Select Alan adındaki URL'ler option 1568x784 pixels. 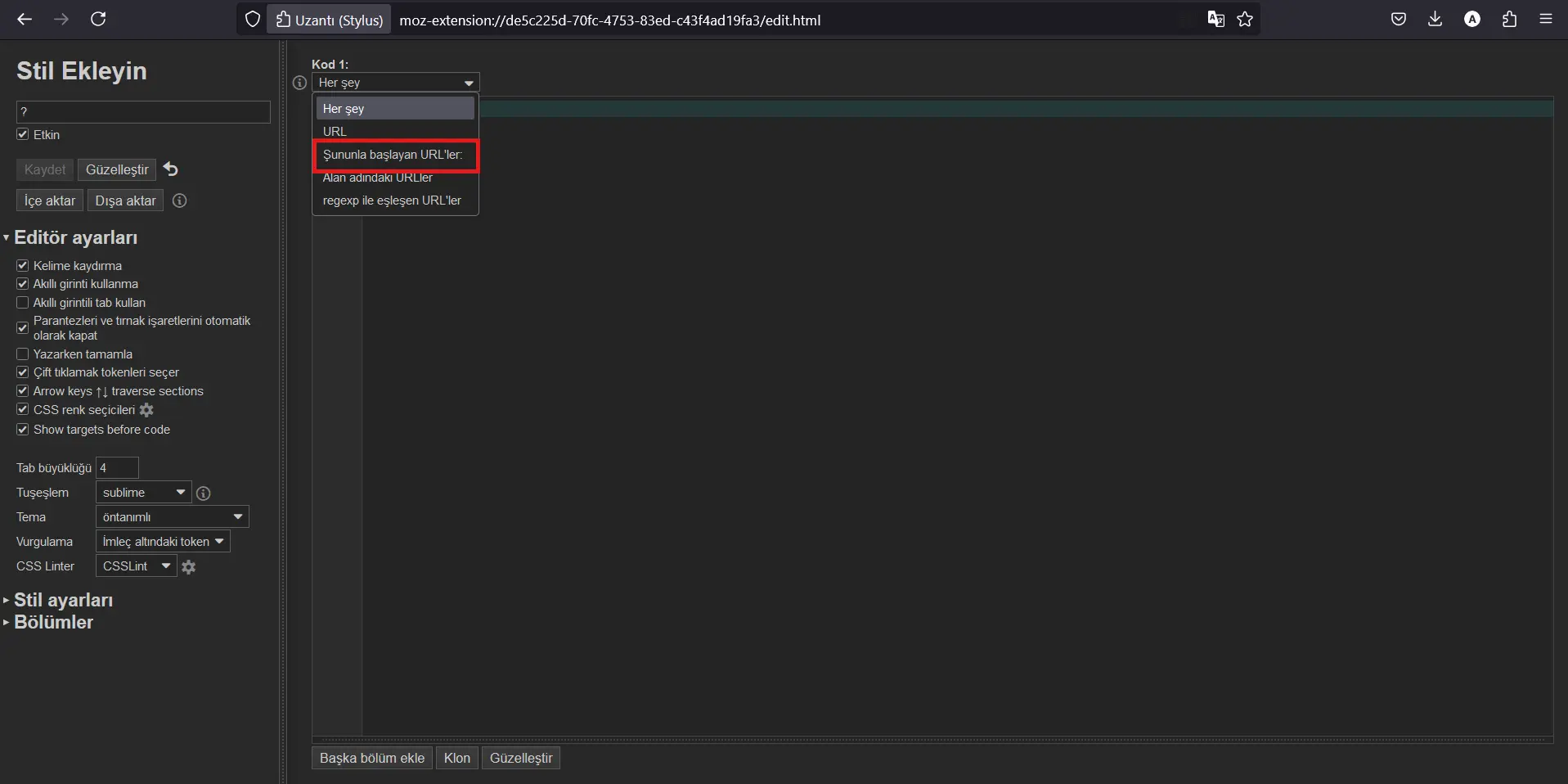[395, 178]
